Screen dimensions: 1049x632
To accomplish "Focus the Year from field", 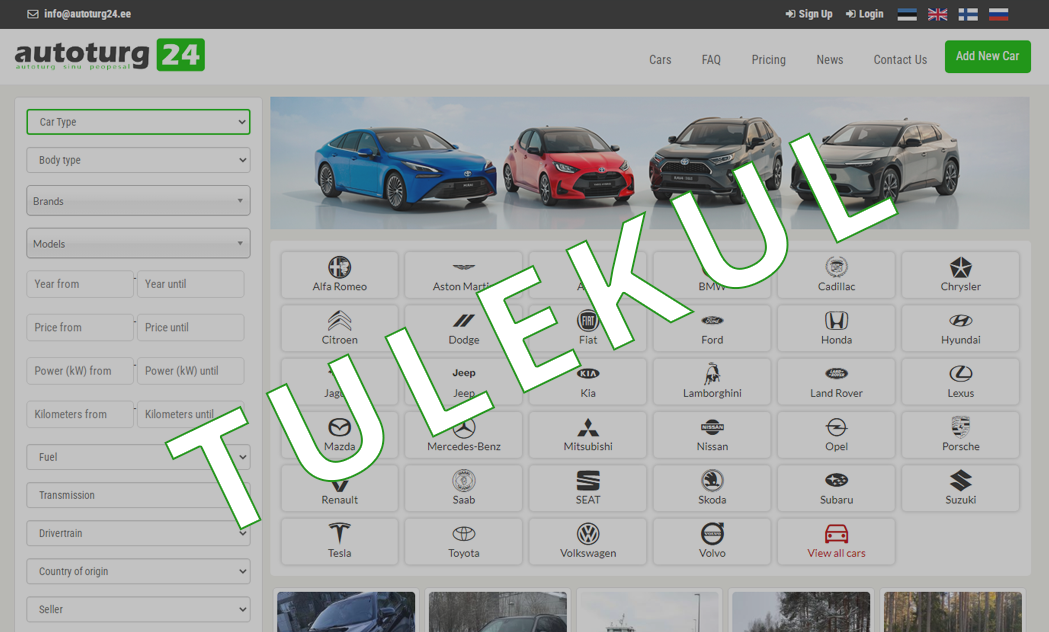I will click(x=80, y=284).
